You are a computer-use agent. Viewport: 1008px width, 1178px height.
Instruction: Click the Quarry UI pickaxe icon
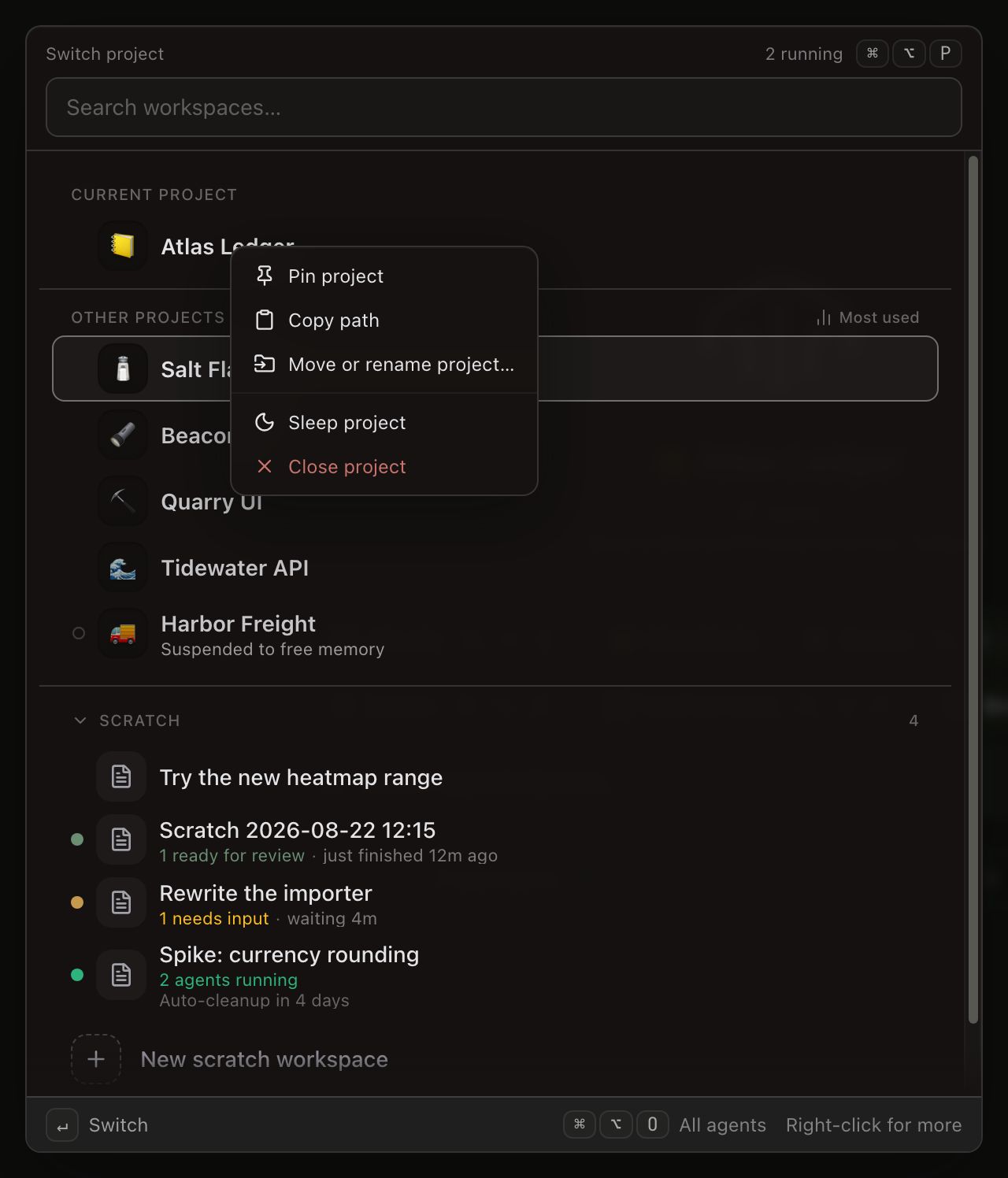123,501
